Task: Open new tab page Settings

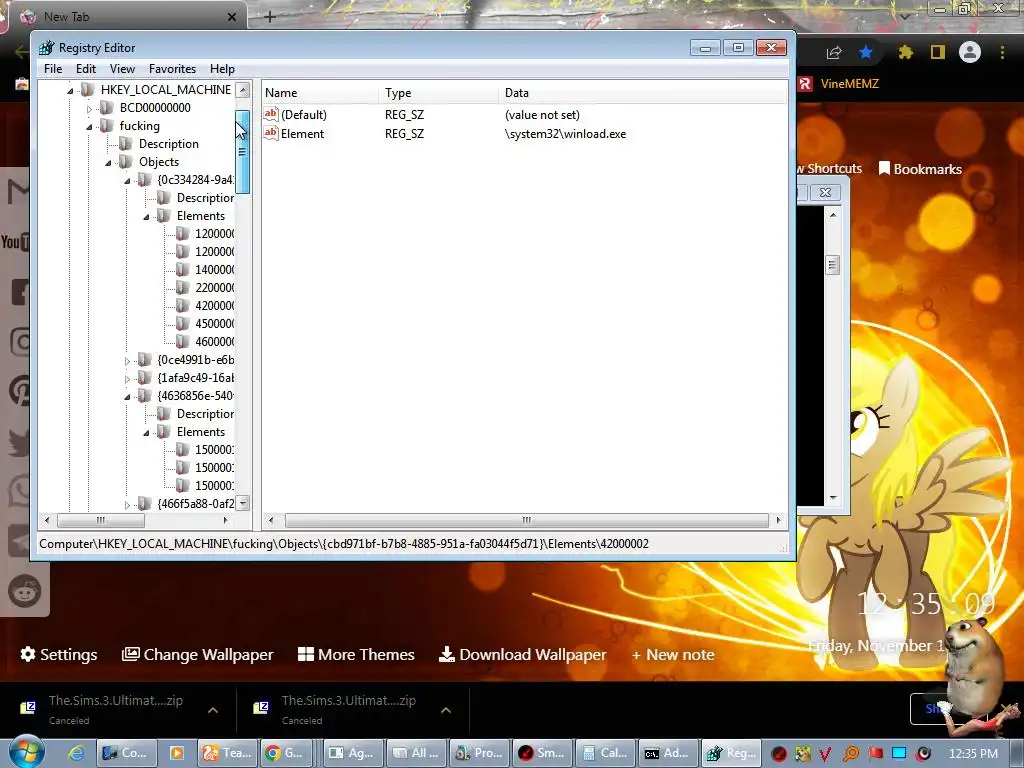Action: click(x=59, y=654)
